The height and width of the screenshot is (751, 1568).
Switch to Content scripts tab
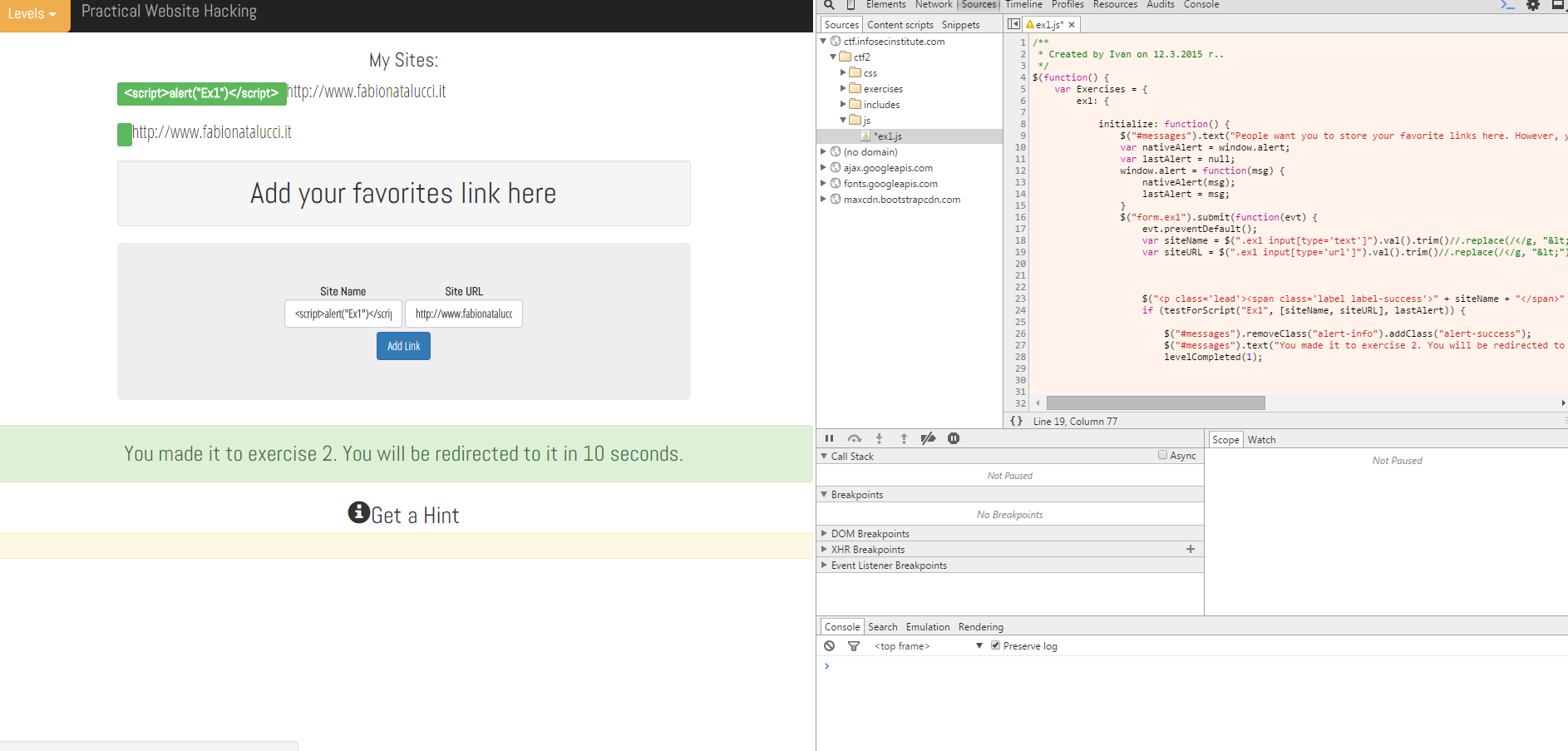pos(900,25)
